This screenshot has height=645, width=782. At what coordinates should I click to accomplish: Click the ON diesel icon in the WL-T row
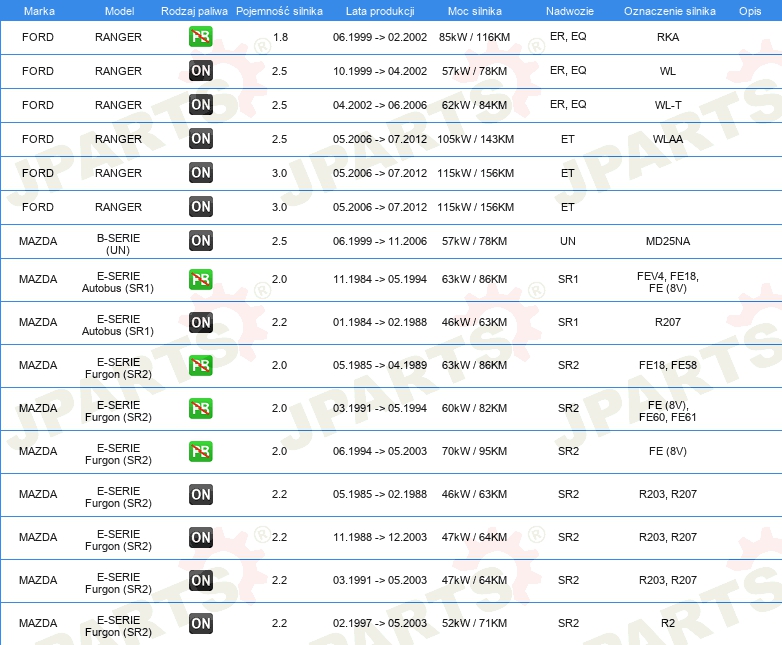pyautogui.click(x=200, y=105)
